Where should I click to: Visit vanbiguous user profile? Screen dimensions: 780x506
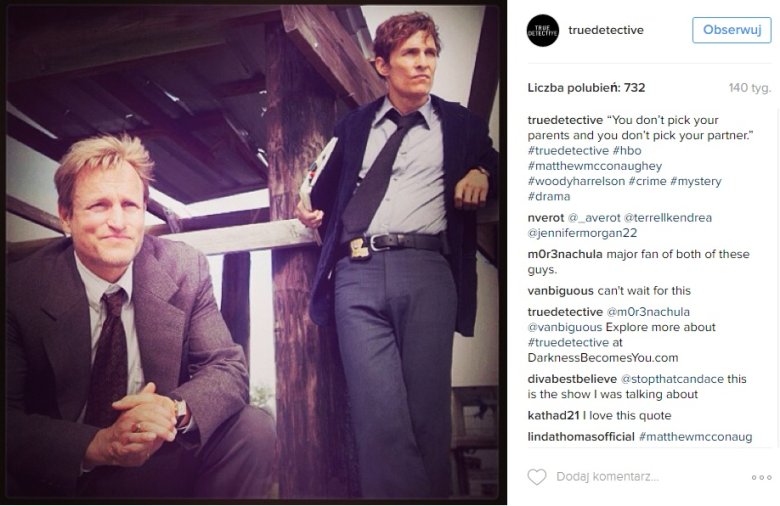click(560, 291)
